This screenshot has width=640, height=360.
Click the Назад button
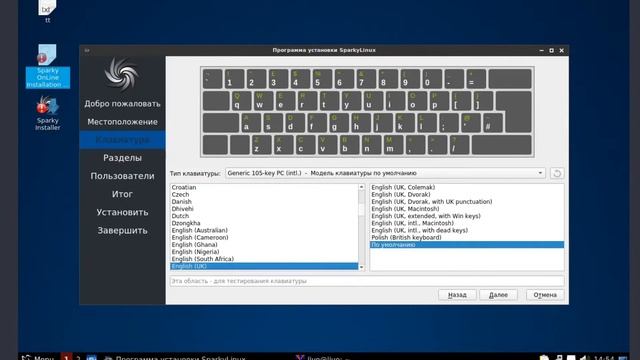tap(457, 295)
